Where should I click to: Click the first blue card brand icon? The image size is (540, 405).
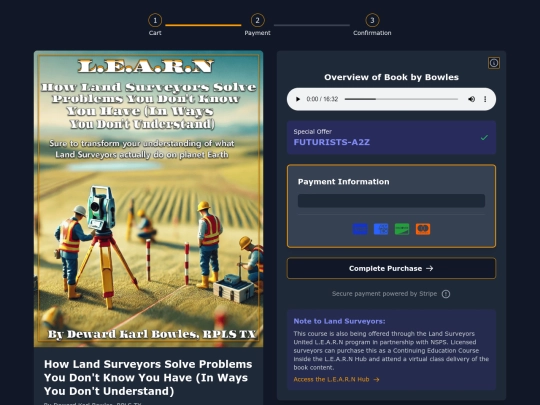click(360, 229)
